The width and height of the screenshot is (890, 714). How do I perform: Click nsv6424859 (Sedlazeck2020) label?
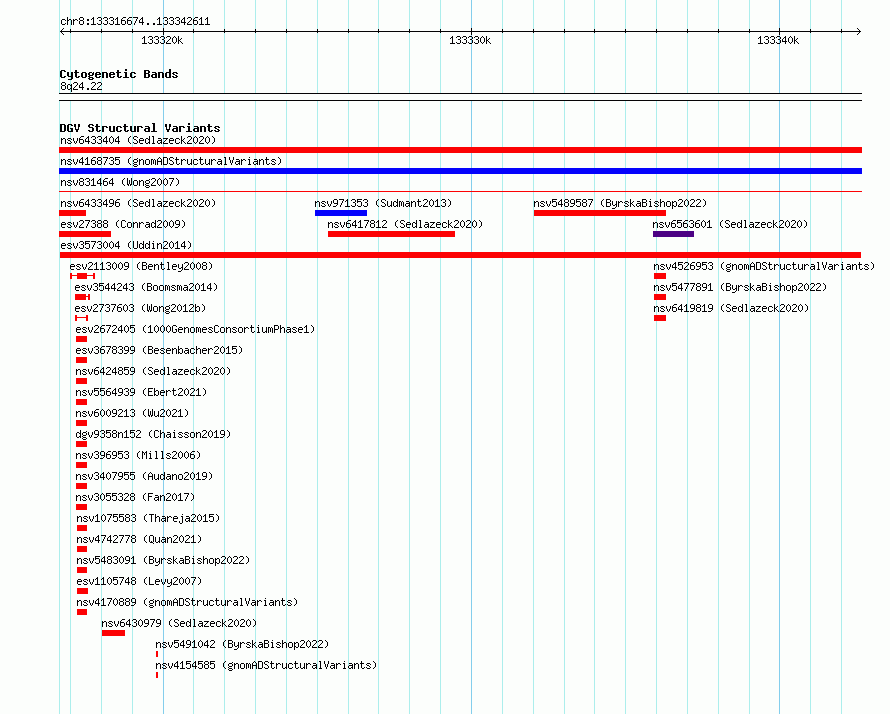(x=153, y=371)
